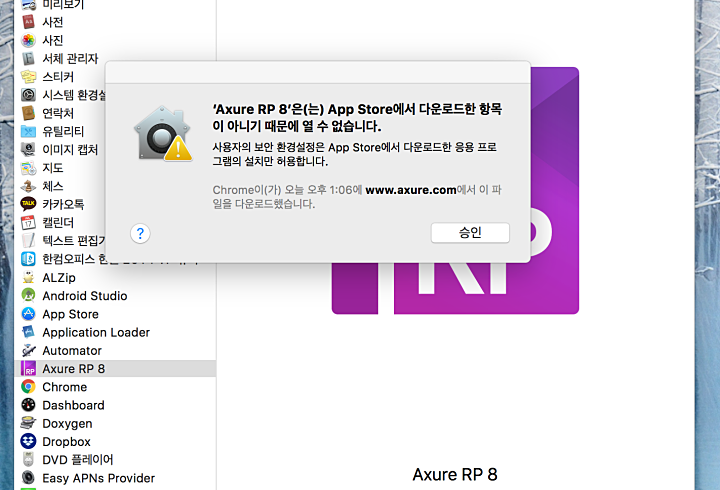
Task: Select the 유틸리티 folder icon
Action: (x=28, y=131)
